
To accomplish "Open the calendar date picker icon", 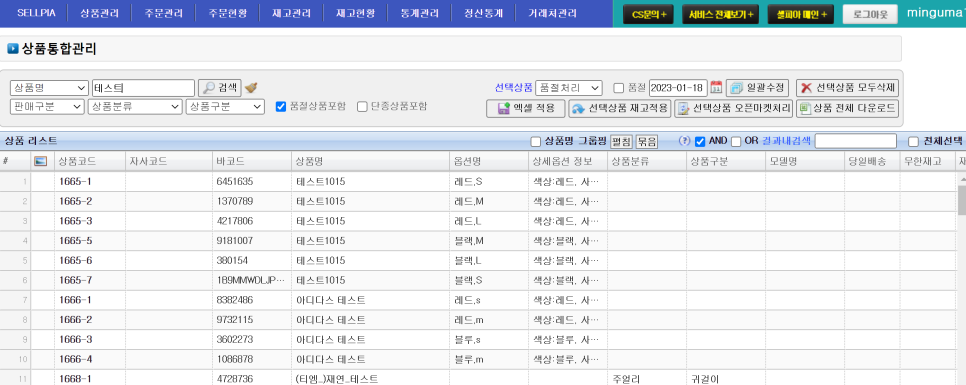I will click(716, 88).
